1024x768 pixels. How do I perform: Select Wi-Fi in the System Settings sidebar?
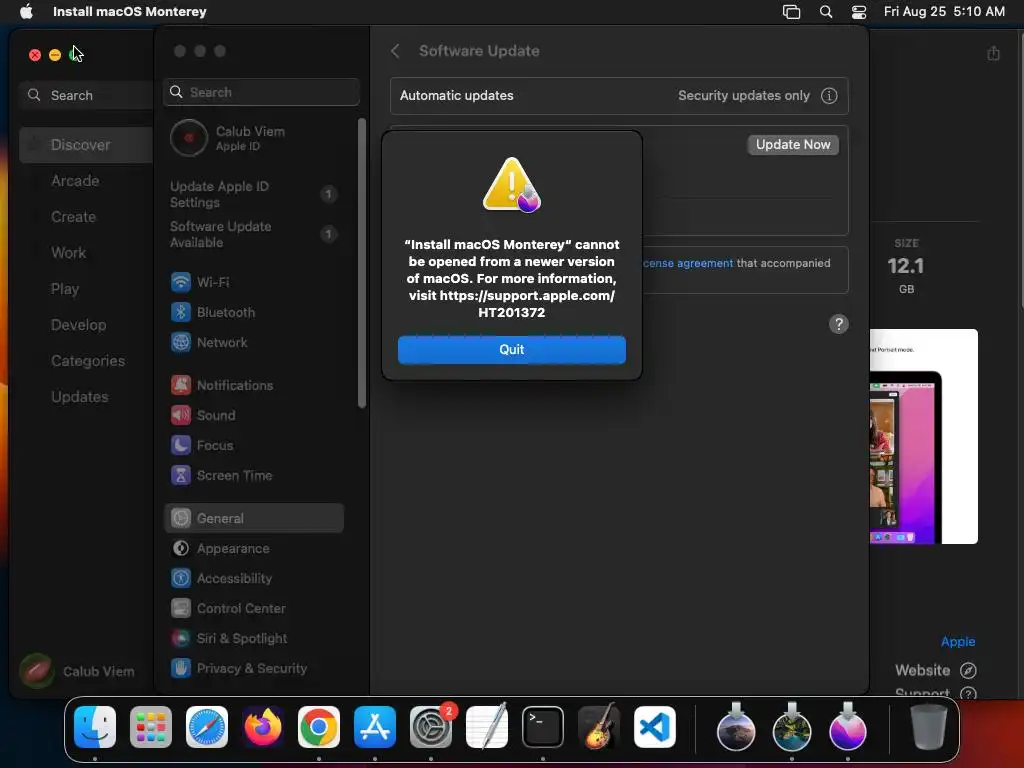[x=253, y=282]
